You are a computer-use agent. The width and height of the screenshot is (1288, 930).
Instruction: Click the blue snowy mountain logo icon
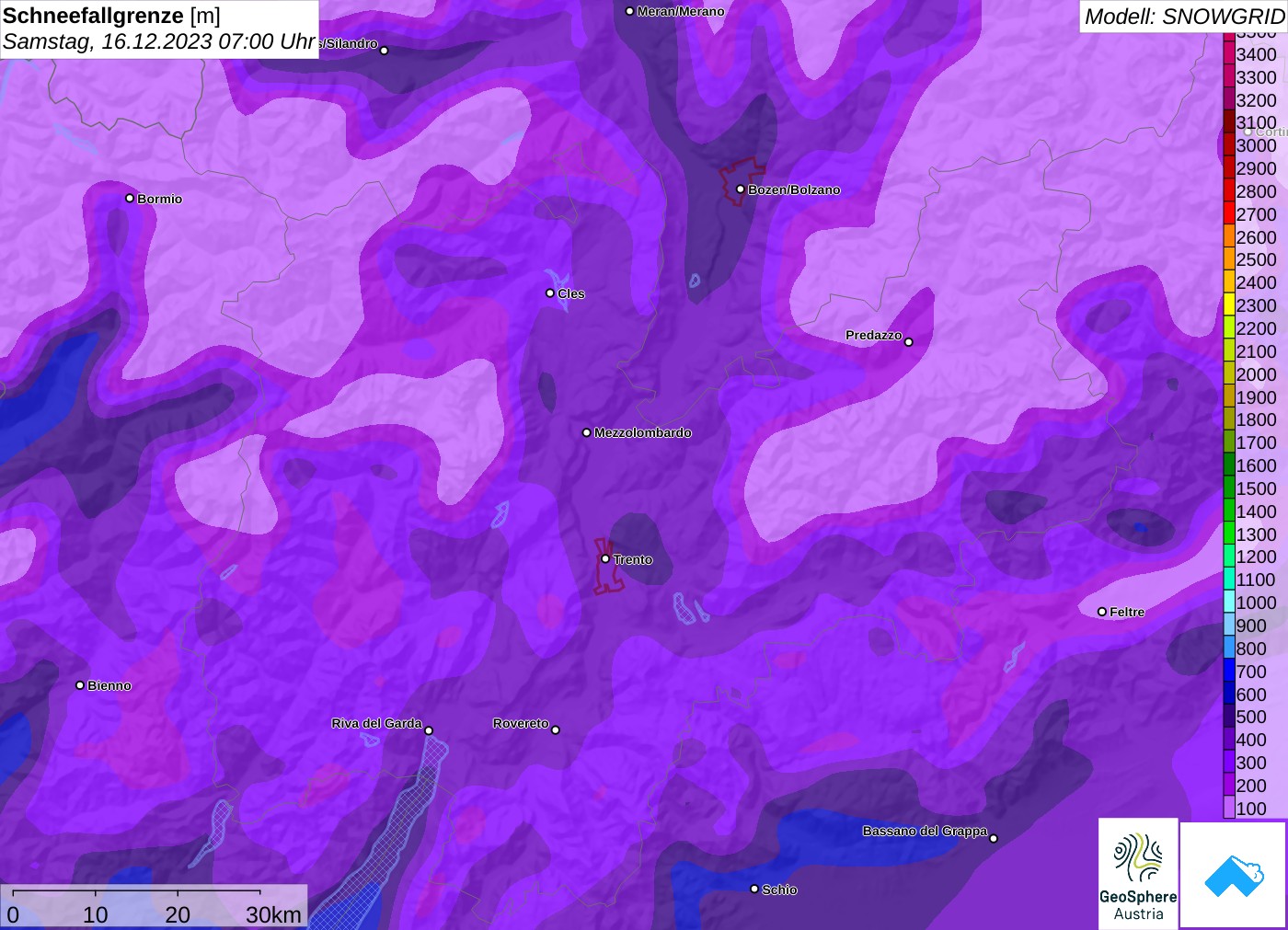1234,875
